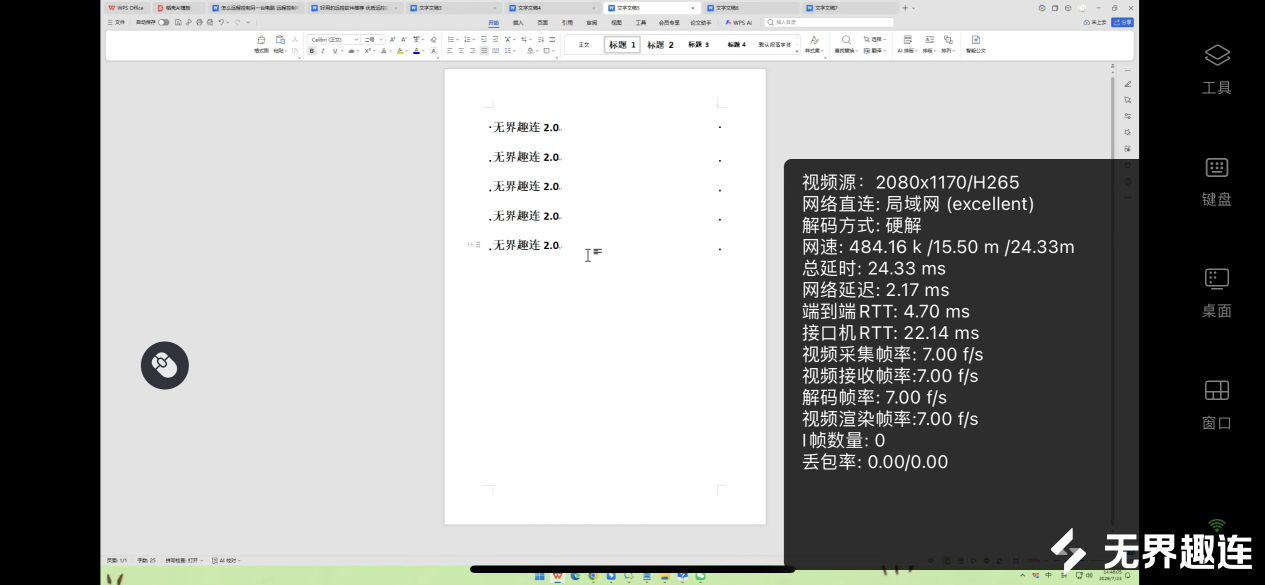Viewport: 1265px width, 585px height.
Task: Open the WPS AI tab
Action: click(739, 22)
